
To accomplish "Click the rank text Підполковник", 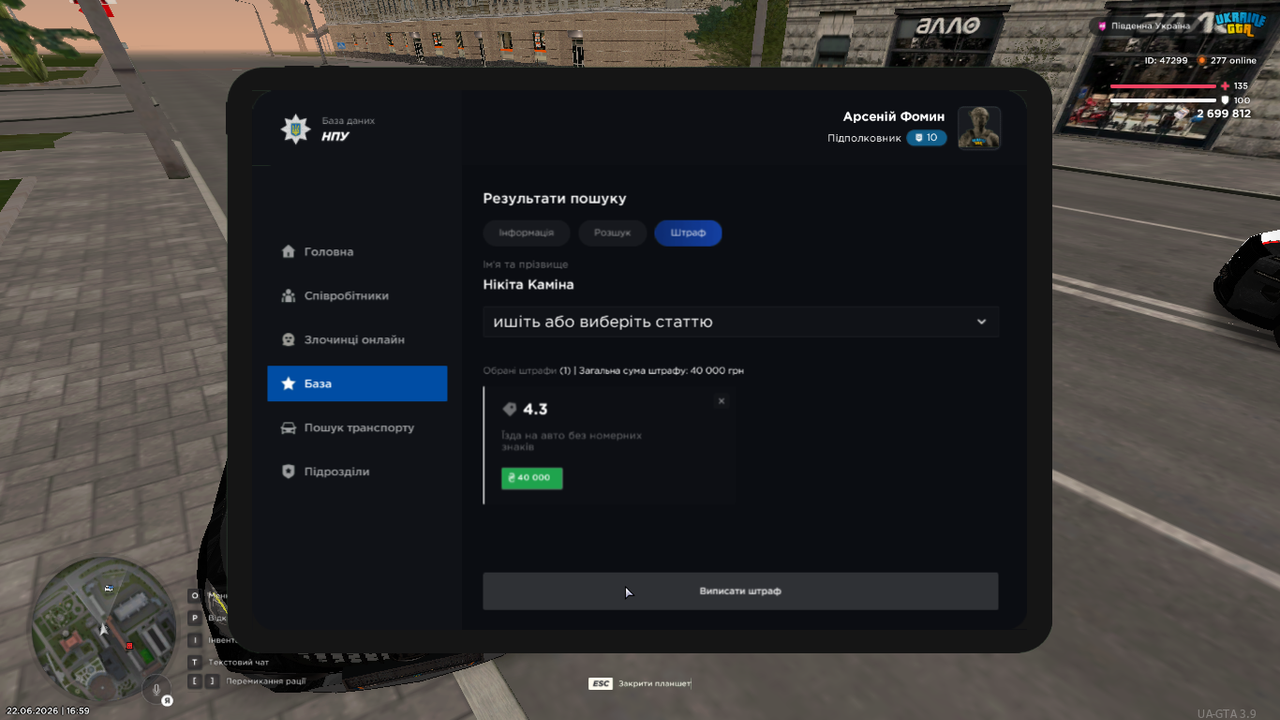I will pyautogui.click(x=865, y=138).
